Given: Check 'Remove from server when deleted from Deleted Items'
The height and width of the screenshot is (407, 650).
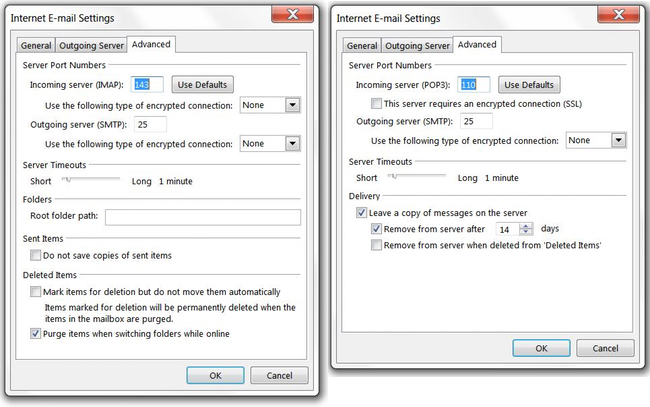Looking at the screenshot, I should click(x=376, y=245).
